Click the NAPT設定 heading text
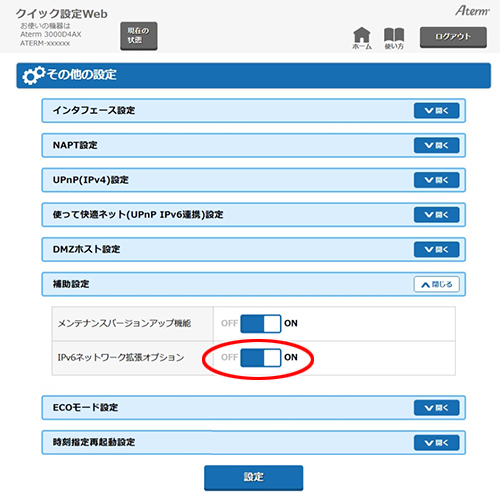 tap(75, 145)
